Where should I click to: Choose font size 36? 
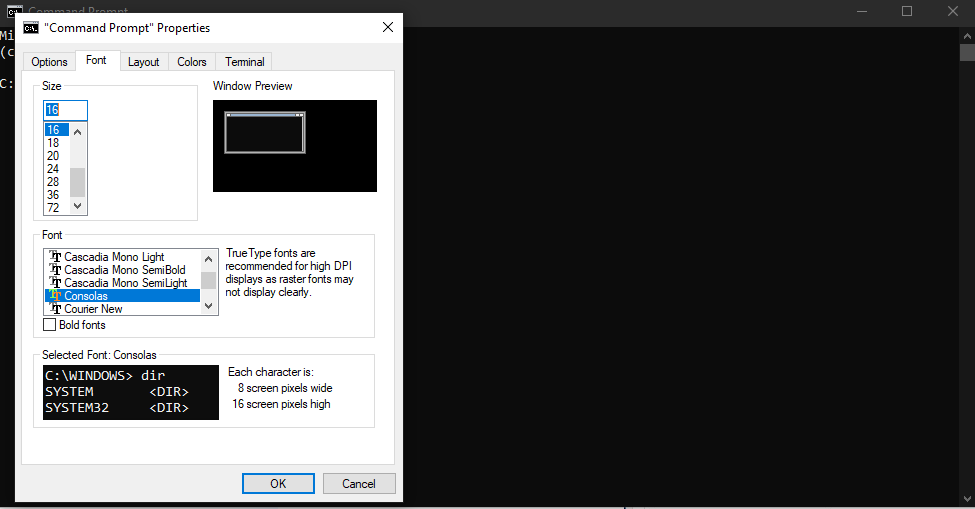57,195
